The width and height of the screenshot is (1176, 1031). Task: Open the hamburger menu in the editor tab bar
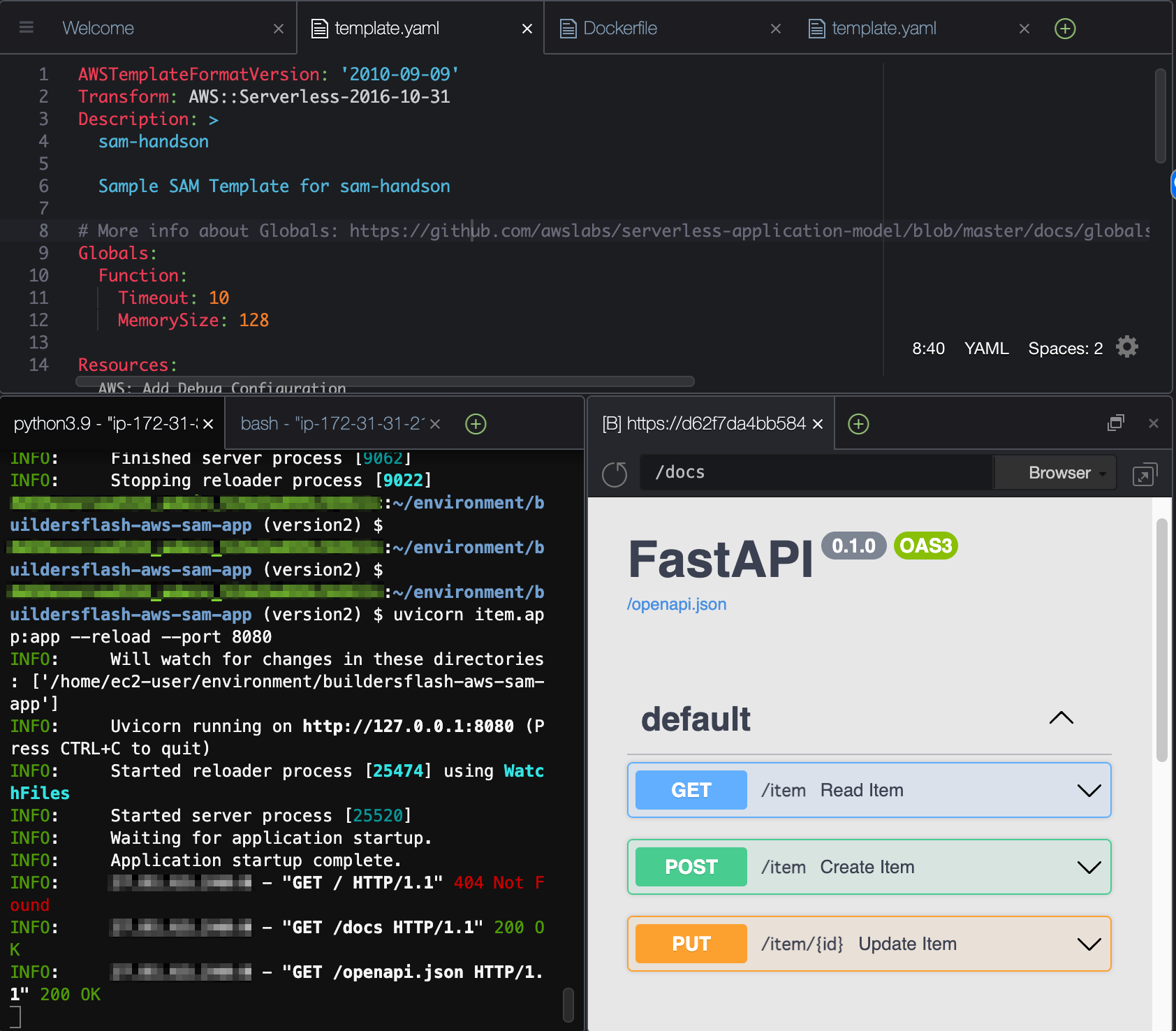(x=27, y=28)
